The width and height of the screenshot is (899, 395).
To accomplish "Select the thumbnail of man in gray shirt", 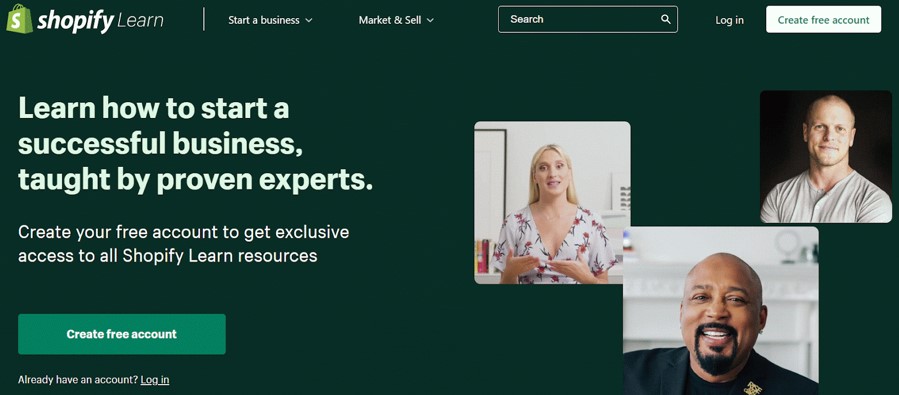I will [x=826, y=157].
